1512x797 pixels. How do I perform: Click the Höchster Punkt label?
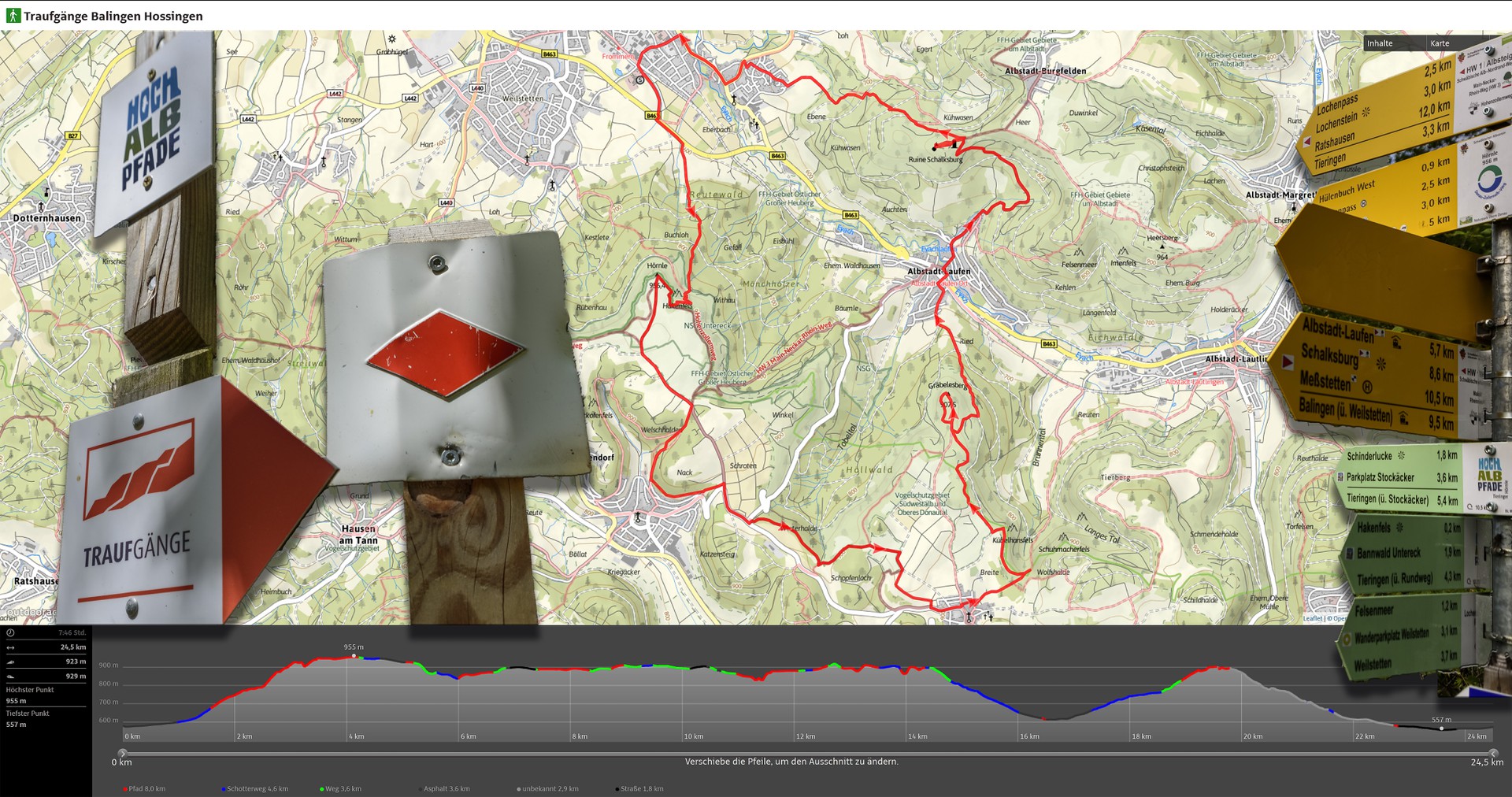(30, 690)
